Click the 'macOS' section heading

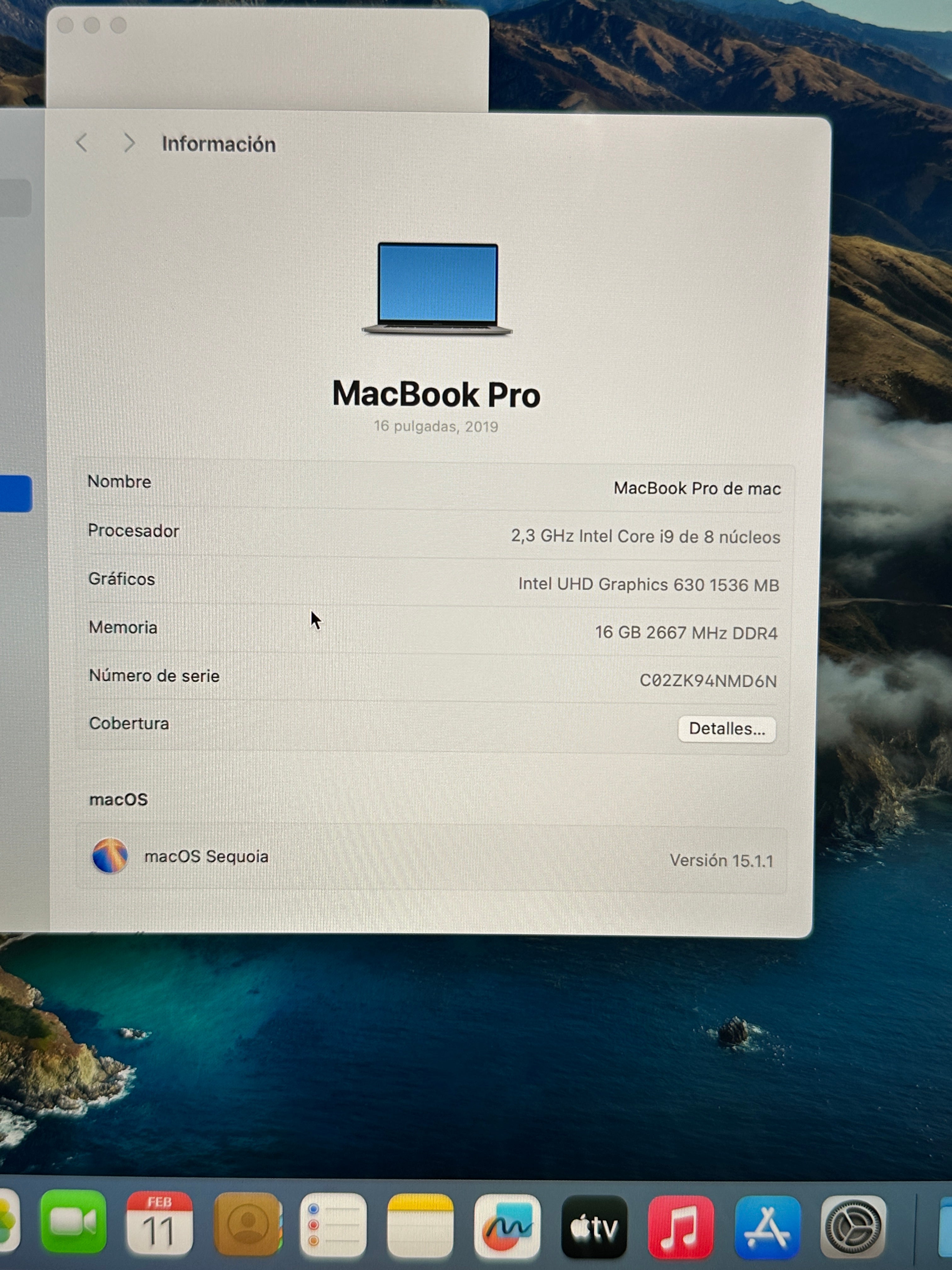[119, 799]
